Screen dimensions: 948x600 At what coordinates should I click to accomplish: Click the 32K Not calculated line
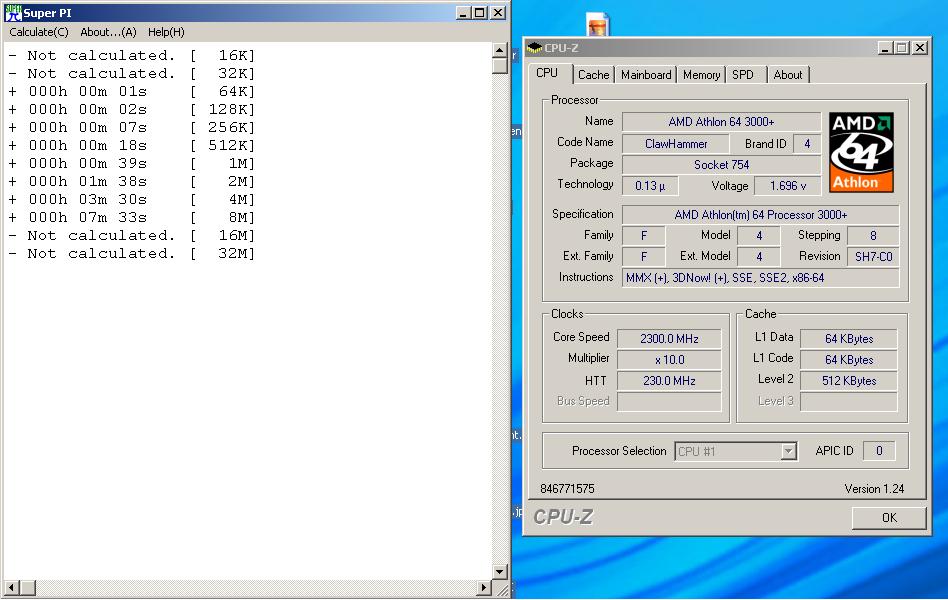pyautogui.click(x=131, y=73)
